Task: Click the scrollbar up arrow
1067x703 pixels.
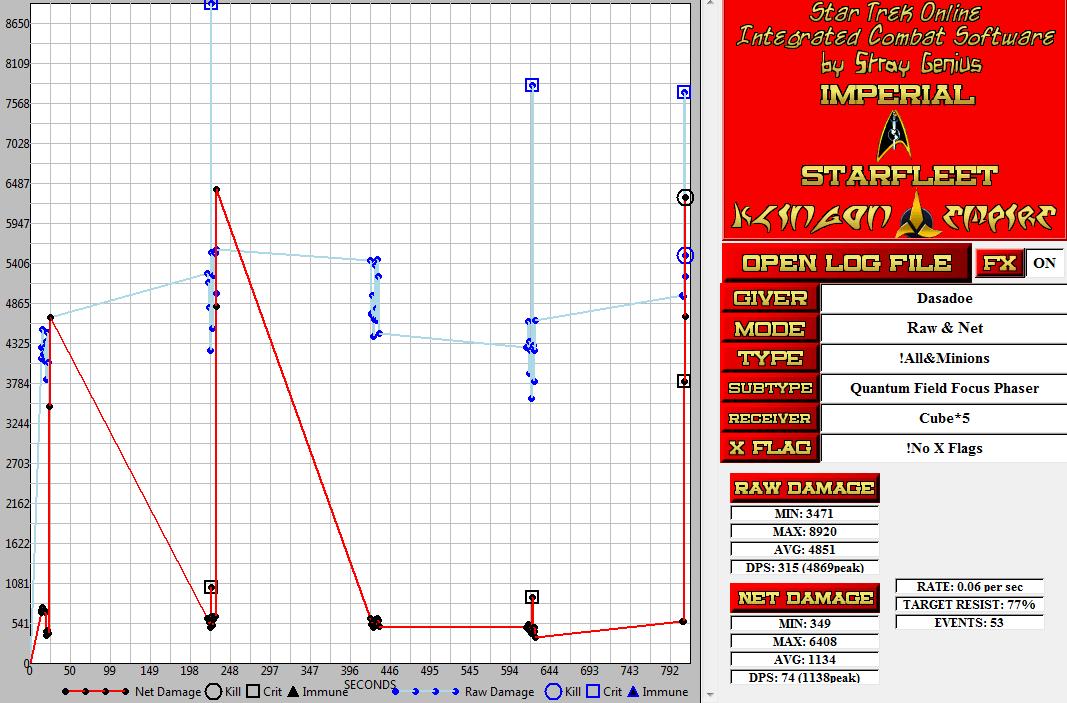Action: [710, 3]
